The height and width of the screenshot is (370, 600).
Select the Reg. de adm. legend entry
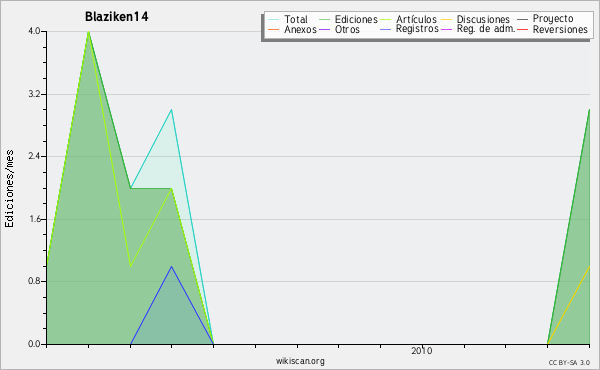click(478, 29)
